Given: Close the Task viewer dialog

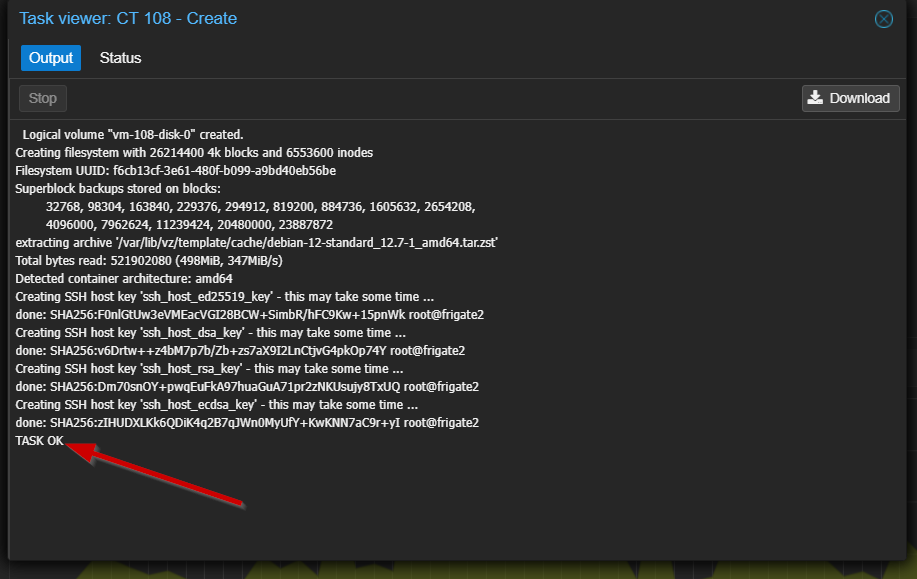Looking at the screenshot, I should tap(883, 19).
